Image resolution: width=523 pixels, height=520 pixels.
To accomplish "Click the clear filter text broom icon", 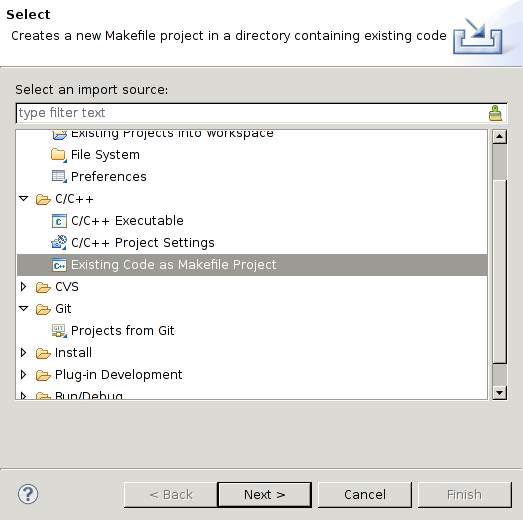I will 495,113.
